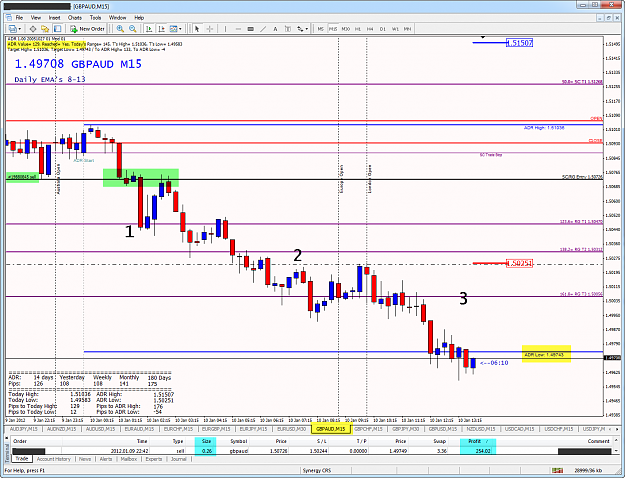
Task: Expand the New Chart dropdown arrow
Action: click(20, 29)
